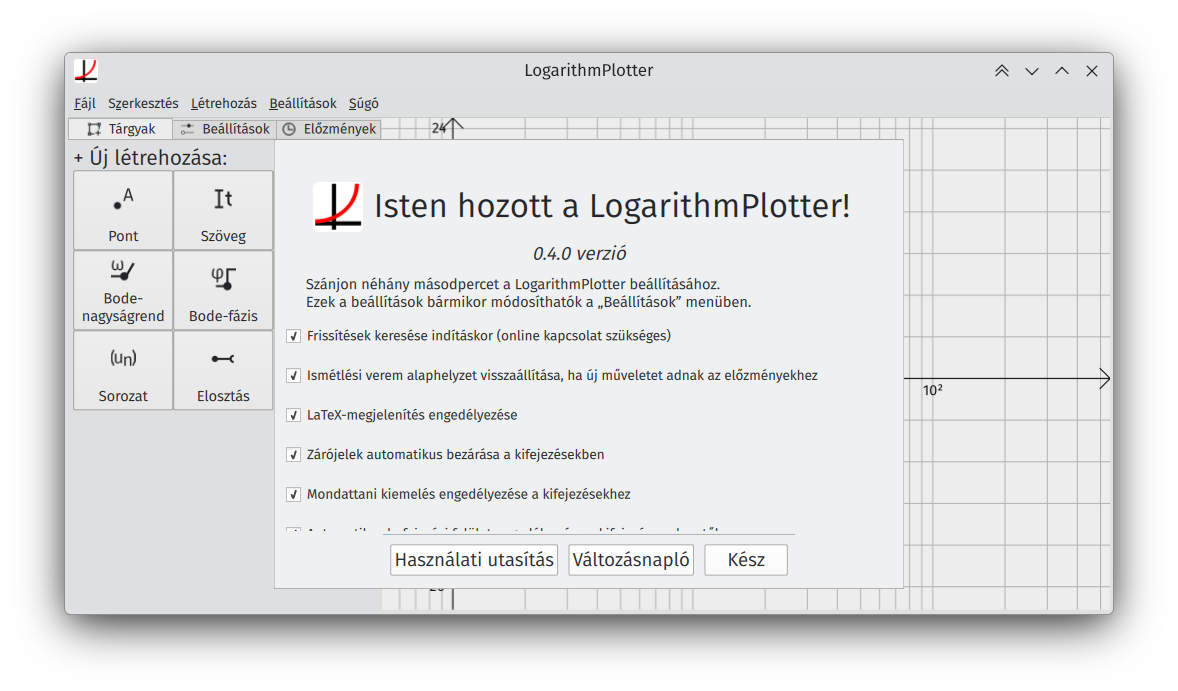Create a new Eloszlás distribution
Viewport: 1178px width, 691px height.
click(x=223, y=370)
